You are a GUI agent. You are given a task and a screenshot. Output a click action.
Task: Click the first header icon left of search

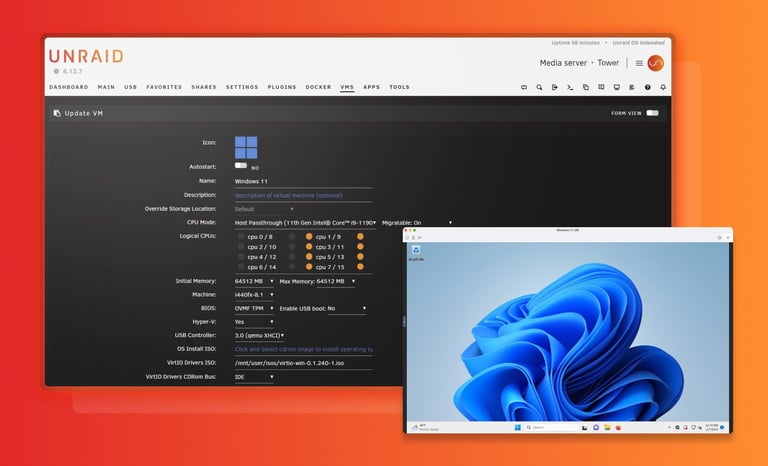coord(524,87)
